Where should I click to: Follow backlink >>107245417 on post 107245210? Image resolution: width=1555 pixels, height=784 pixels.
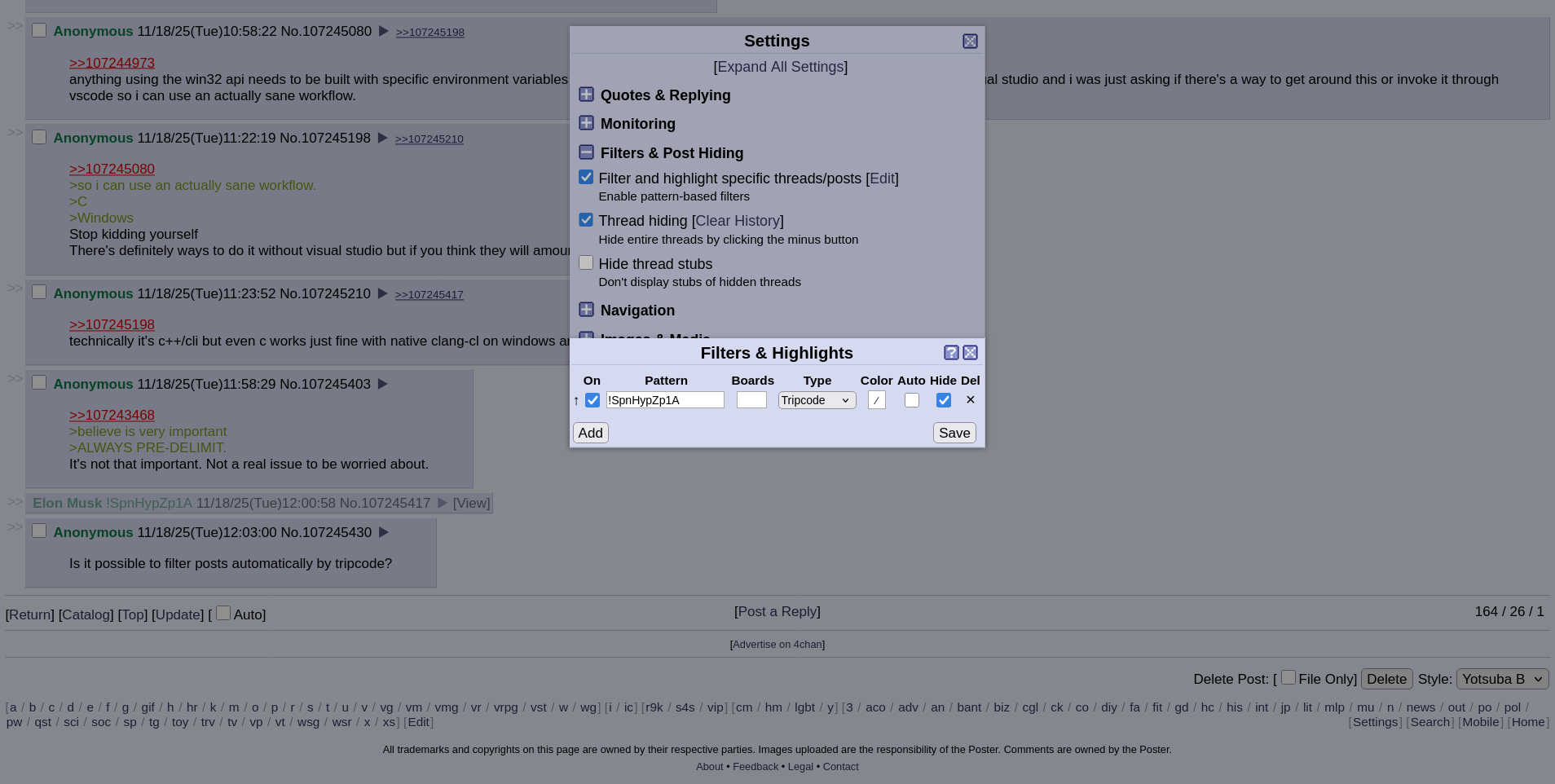[429, 295]
